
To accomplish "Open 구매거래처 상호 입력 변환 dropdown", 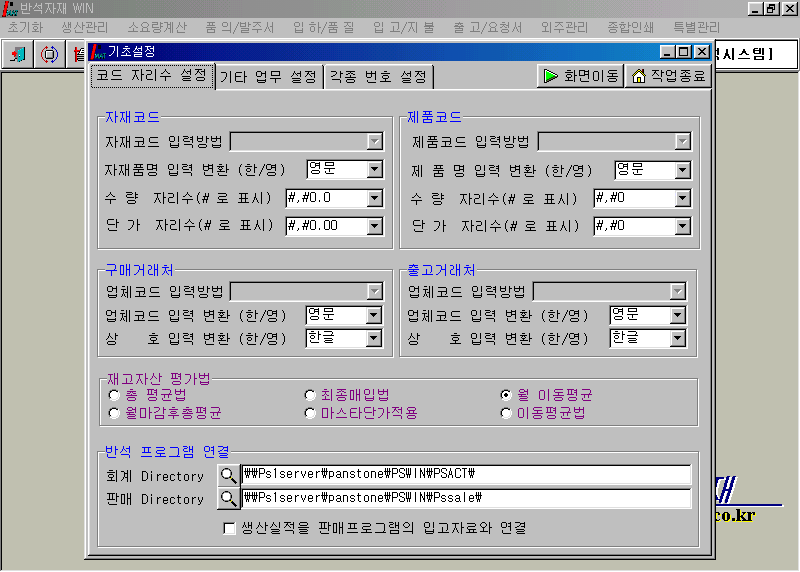I will click(374, 338).
